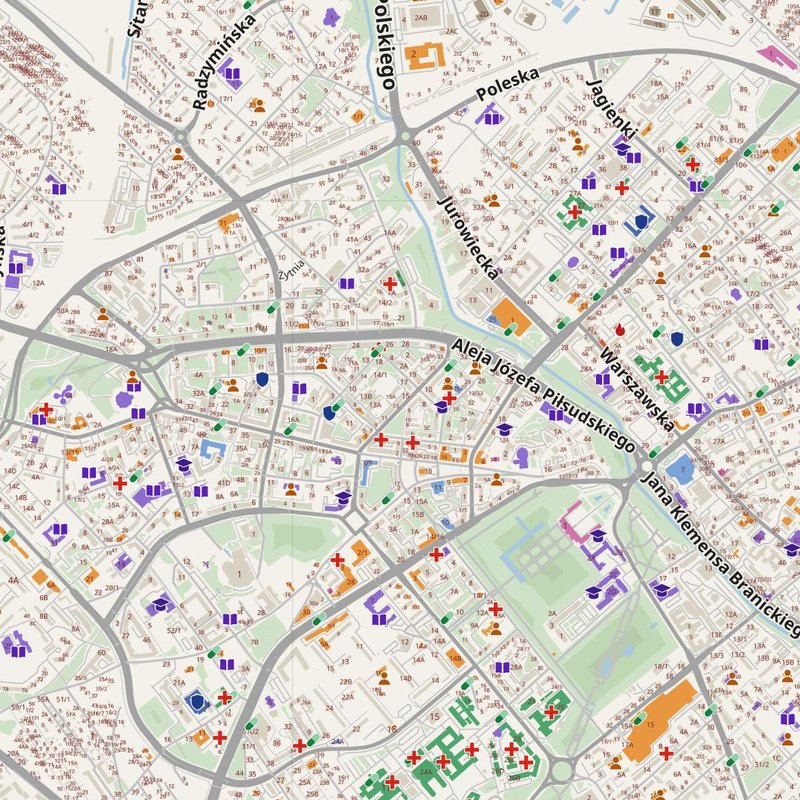The width and height of the screenshot is (800, 800).
Task: Select the orange building labeled 14B
Action: 455,658
